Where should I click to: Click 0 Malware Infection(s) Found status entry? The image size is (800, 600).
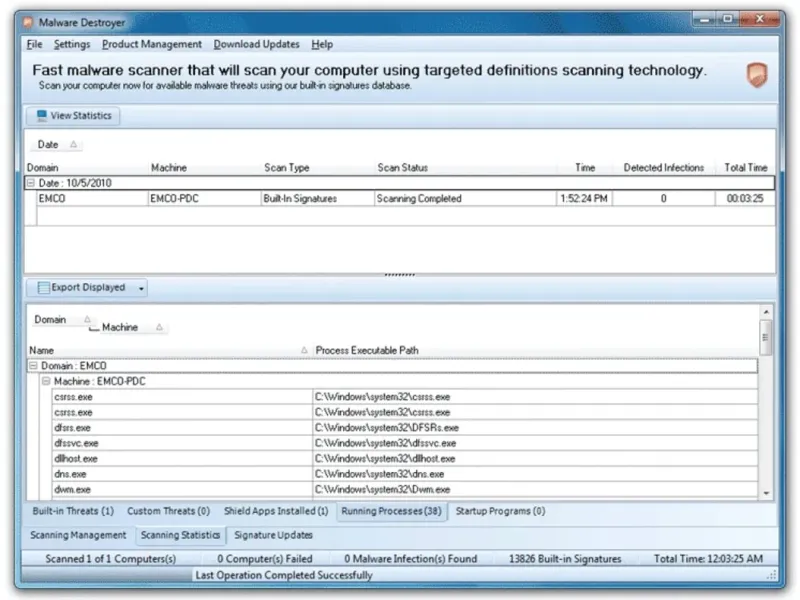click(411, 559)
